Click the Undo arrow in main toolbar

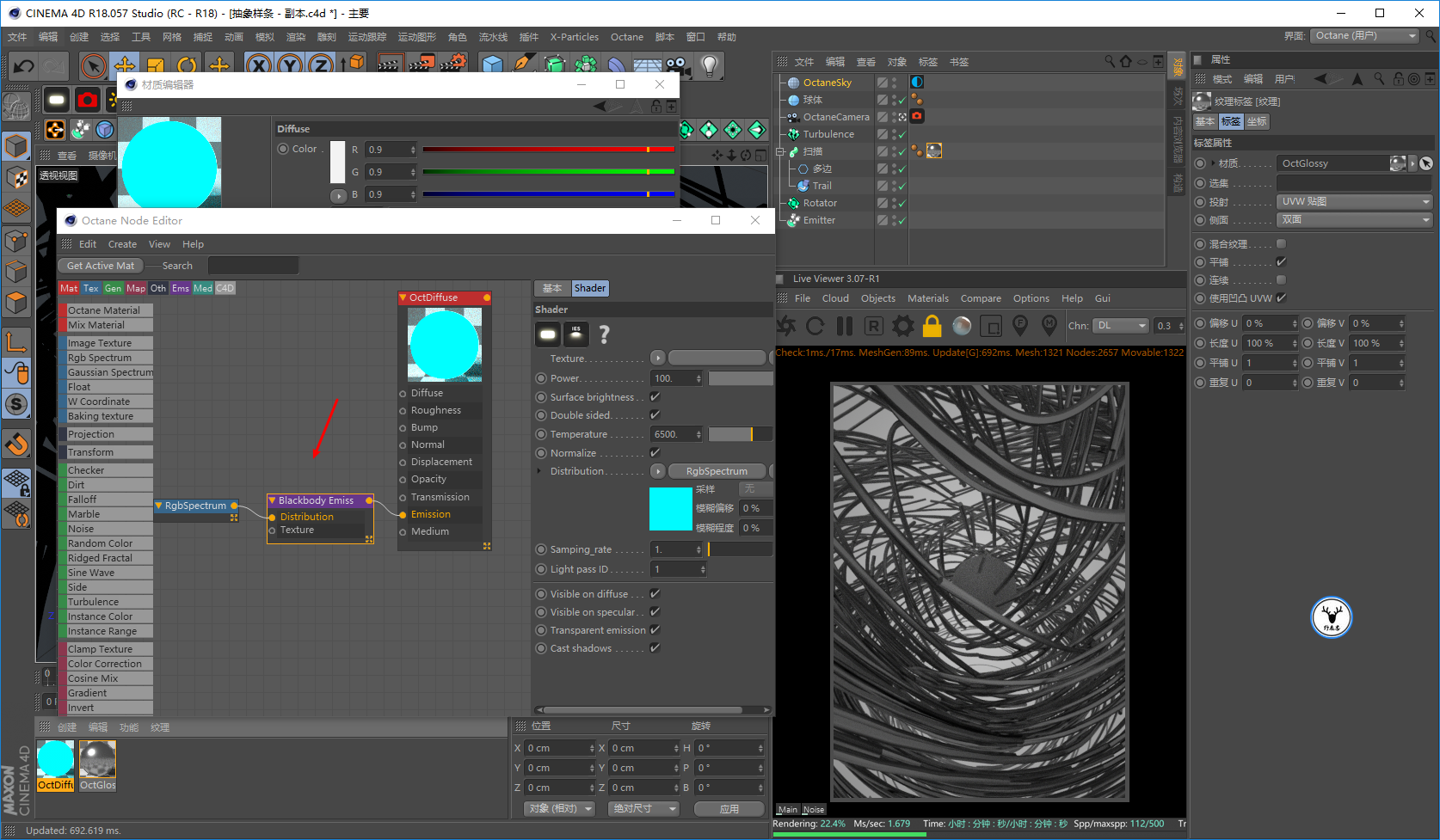pyautogui.click(x=24, y=66)
